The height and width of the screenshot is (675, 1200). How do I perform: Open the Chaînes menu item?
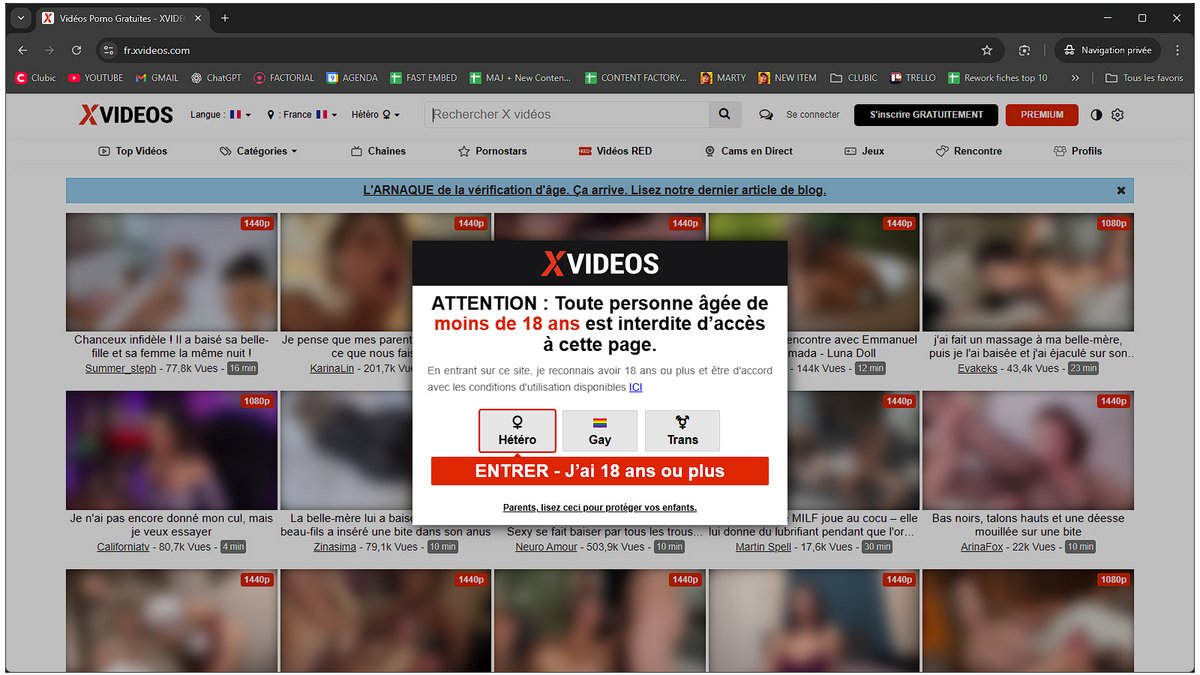379,151
